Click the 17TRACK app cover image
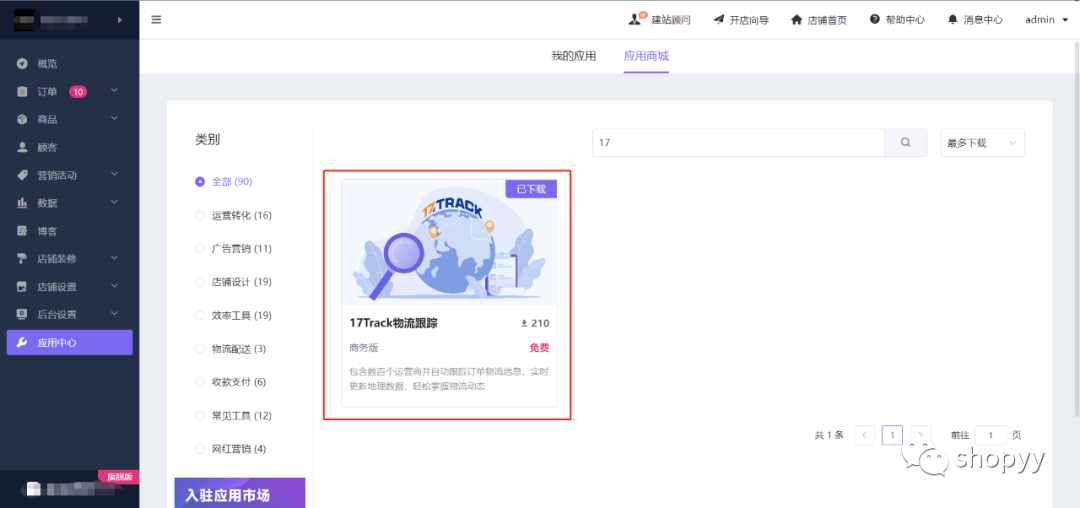The height and width of the screenshot is (508, 1080). pyautogui.click(x=449, y=242)
